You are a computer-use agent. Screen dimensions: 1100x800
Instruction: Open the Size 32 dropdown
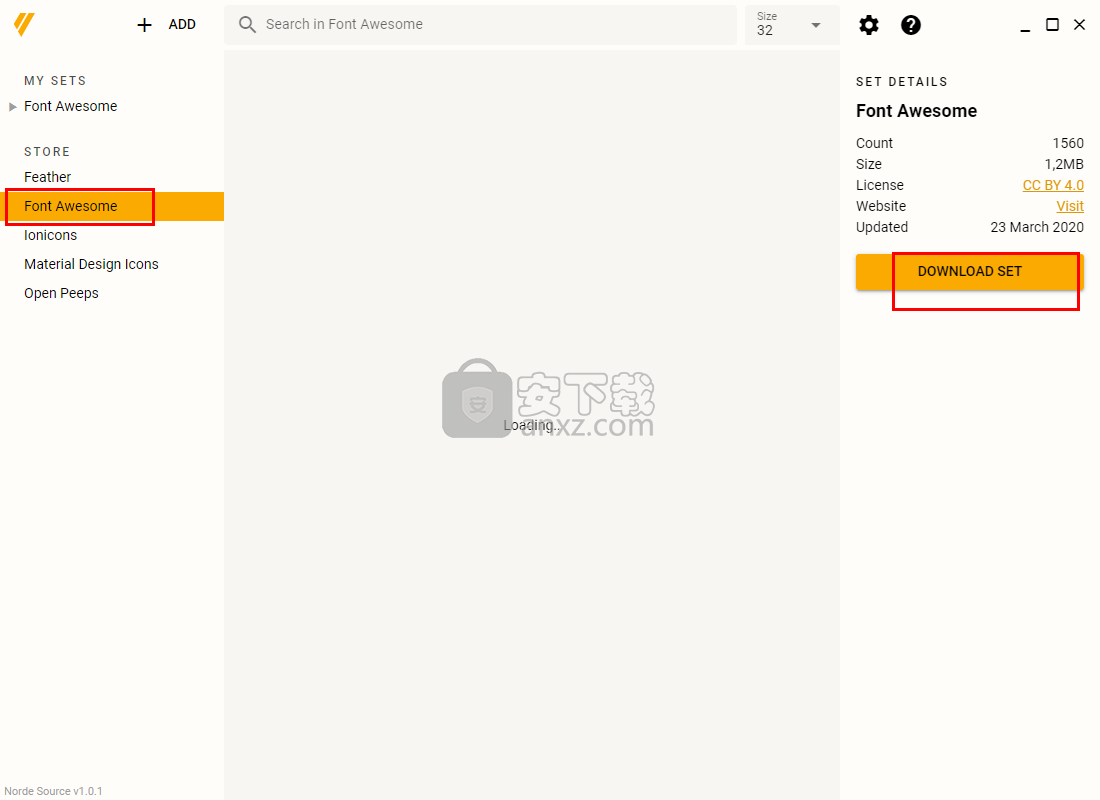pyautogui.click(x=792, y=25)
